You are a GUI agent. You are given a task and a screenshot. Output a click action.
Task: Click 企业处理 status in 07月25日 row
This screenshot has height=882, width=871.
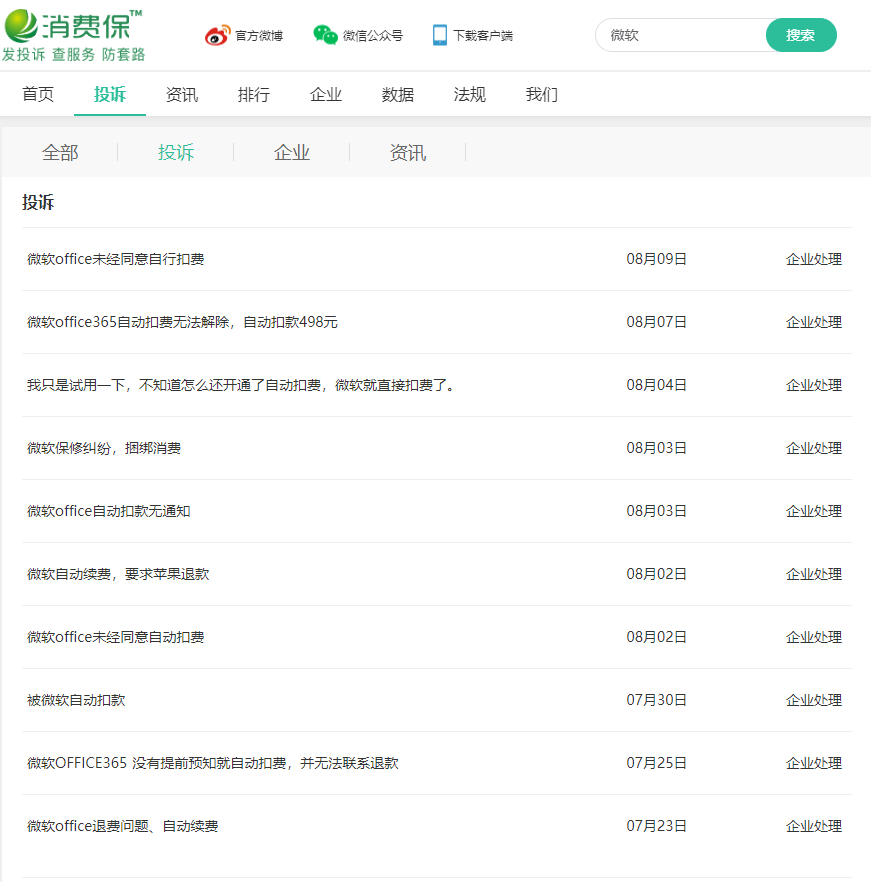click(814, 763)
